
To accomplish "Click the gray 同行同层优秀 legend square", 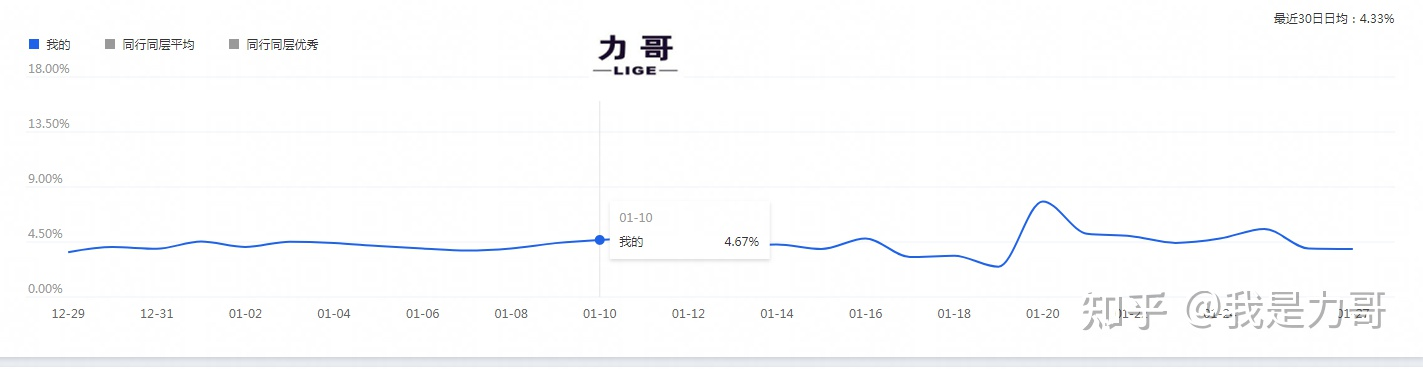I will pyautogui.click(x=235, y=45).
